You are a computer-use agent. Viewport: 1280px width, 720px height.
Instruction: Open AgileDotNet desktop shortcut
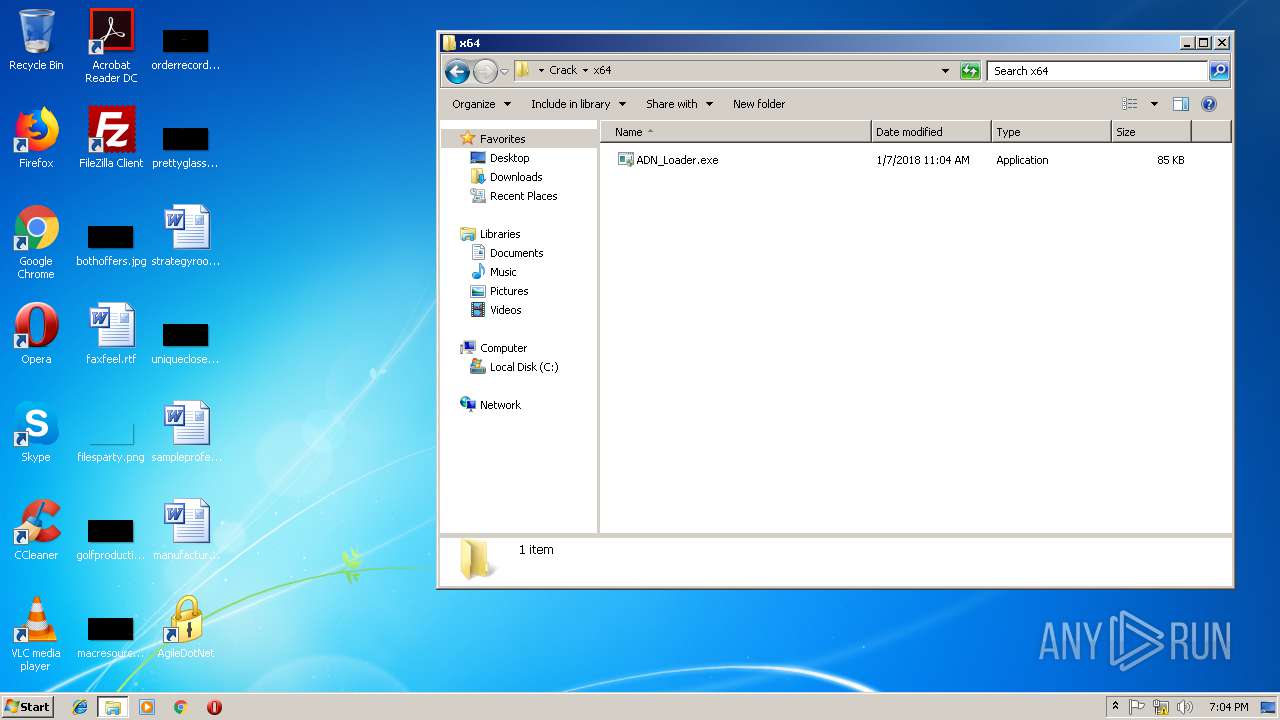(186, 628)
